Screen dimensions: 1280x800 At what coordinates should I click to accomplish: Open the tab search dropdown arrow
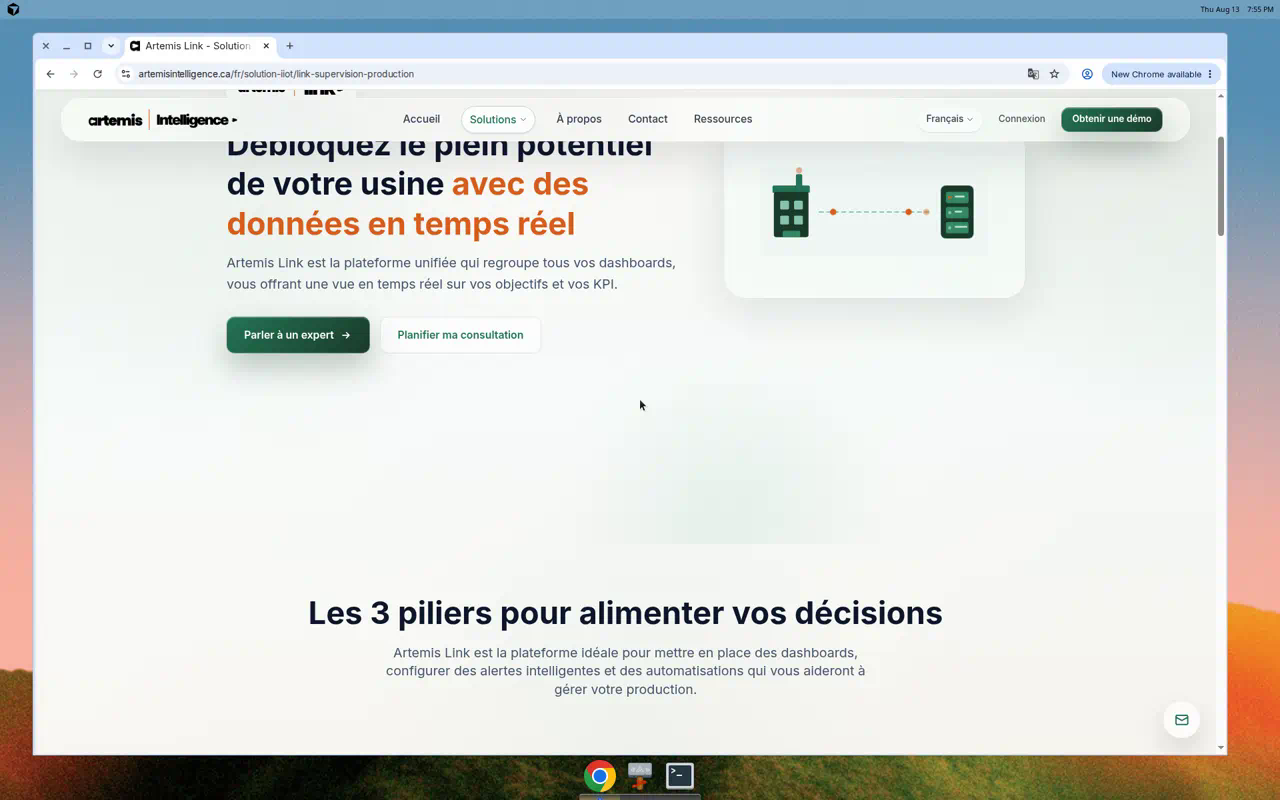pyautogui.click(x=111, y=46)
